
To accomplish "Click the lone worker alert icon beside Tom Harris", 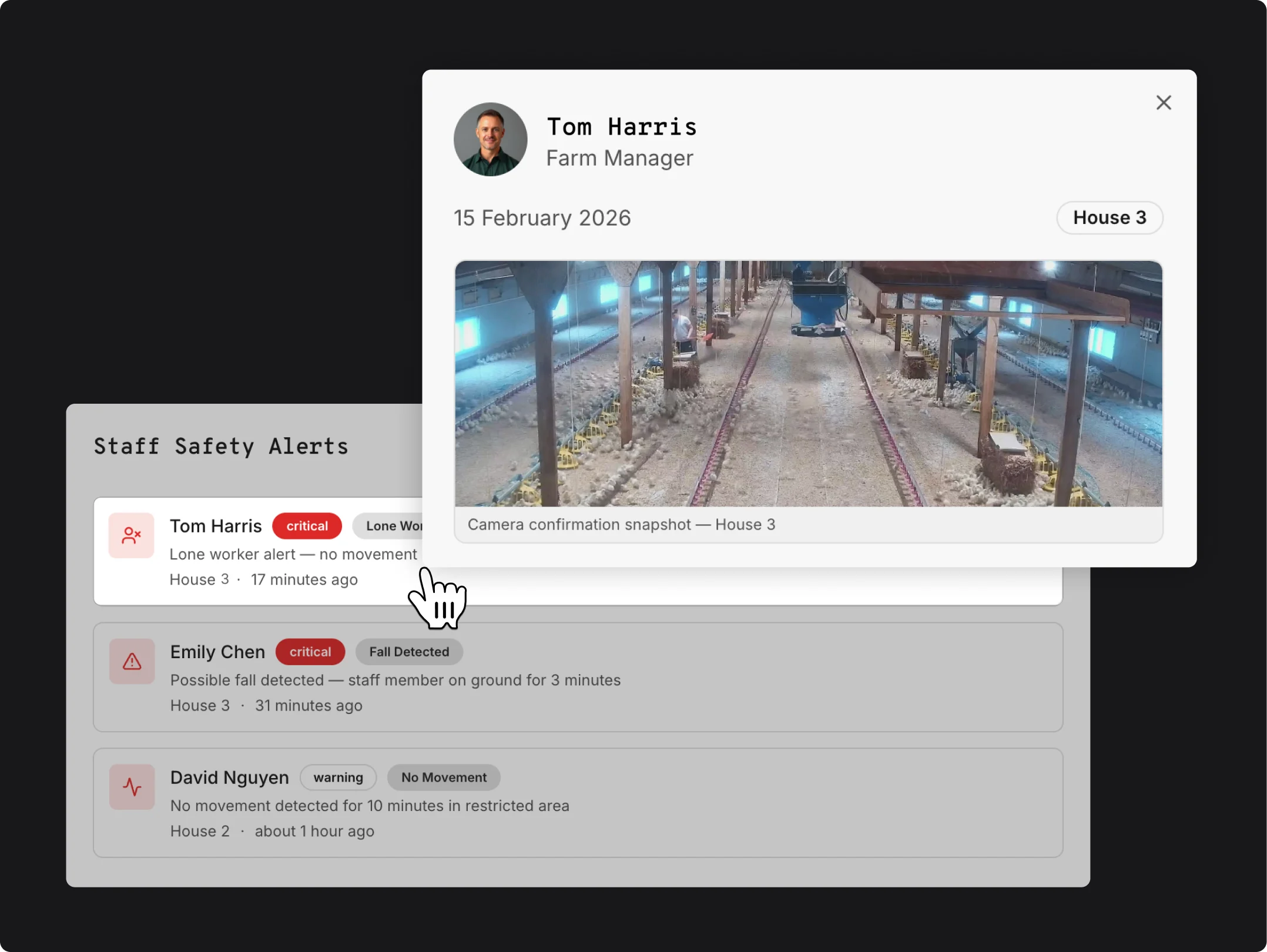I will (132, 535).
